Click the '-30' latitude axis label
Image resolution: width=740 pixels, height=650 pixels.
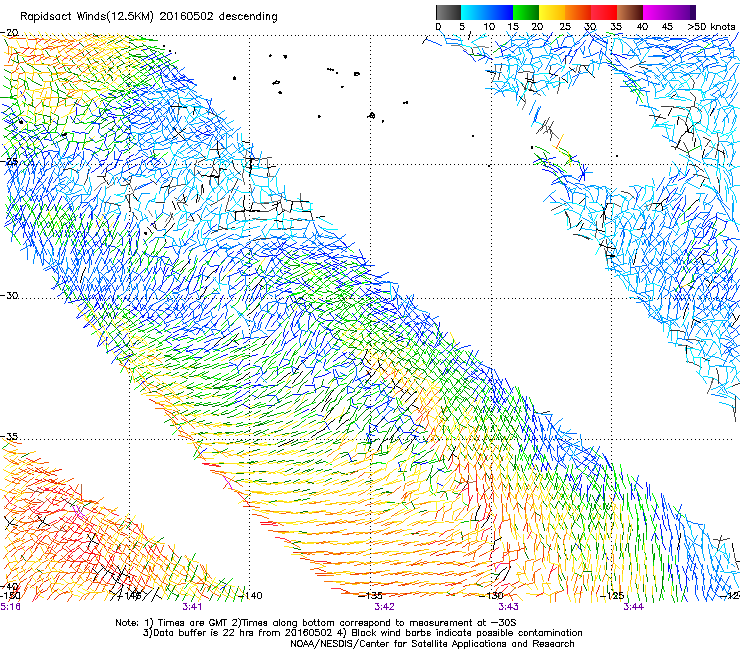tap(9, 295)
